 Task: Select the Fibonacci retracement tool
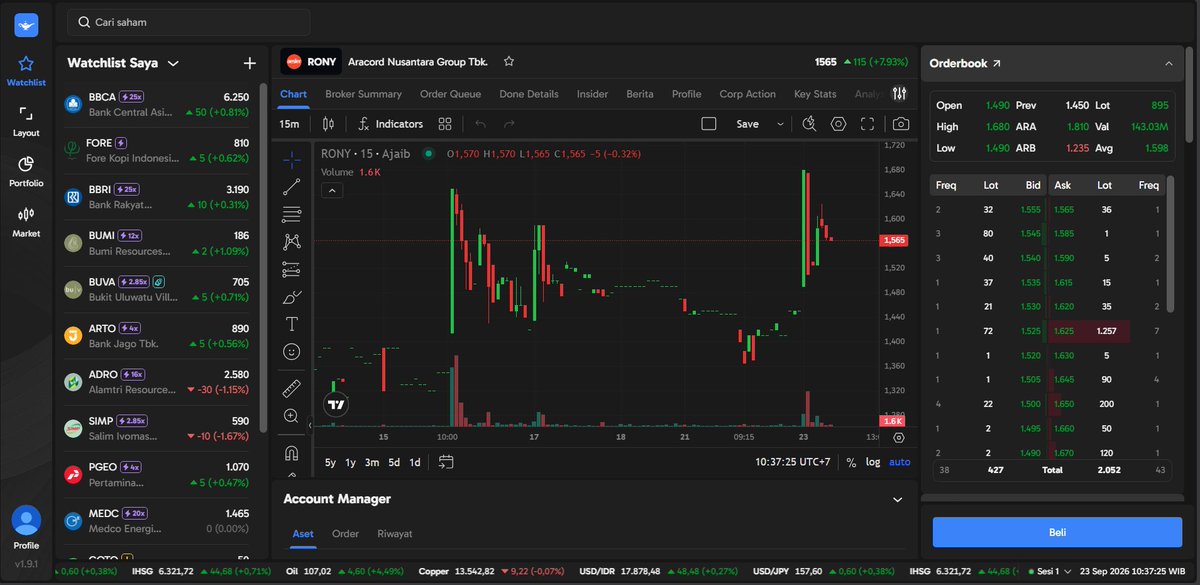(291, 214)
